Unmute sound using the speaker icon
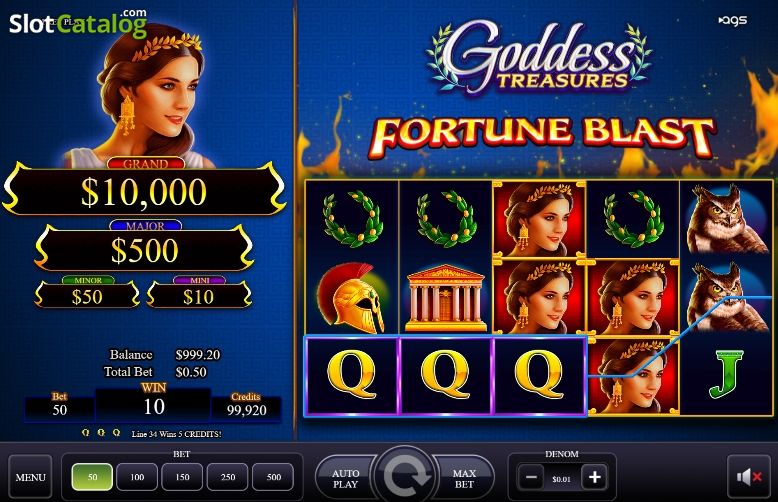778x502 pixels. point(748,477)
